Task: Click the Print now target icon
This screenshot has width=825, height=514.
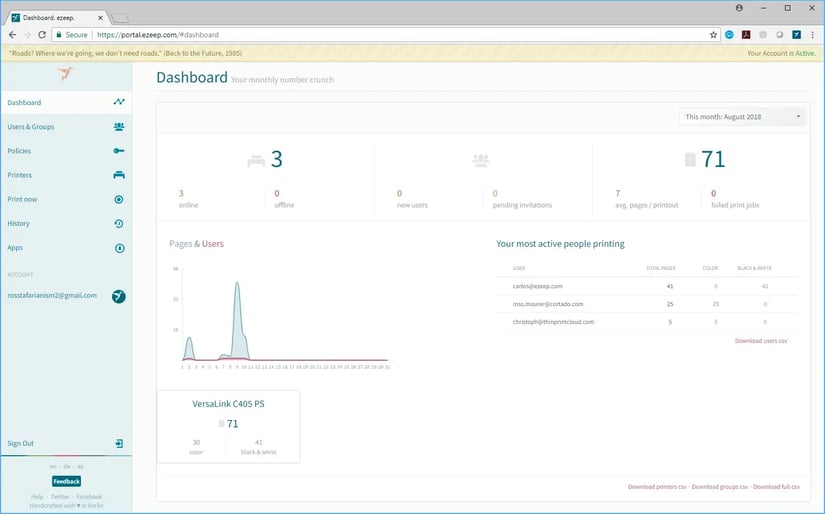Action: 119,199
